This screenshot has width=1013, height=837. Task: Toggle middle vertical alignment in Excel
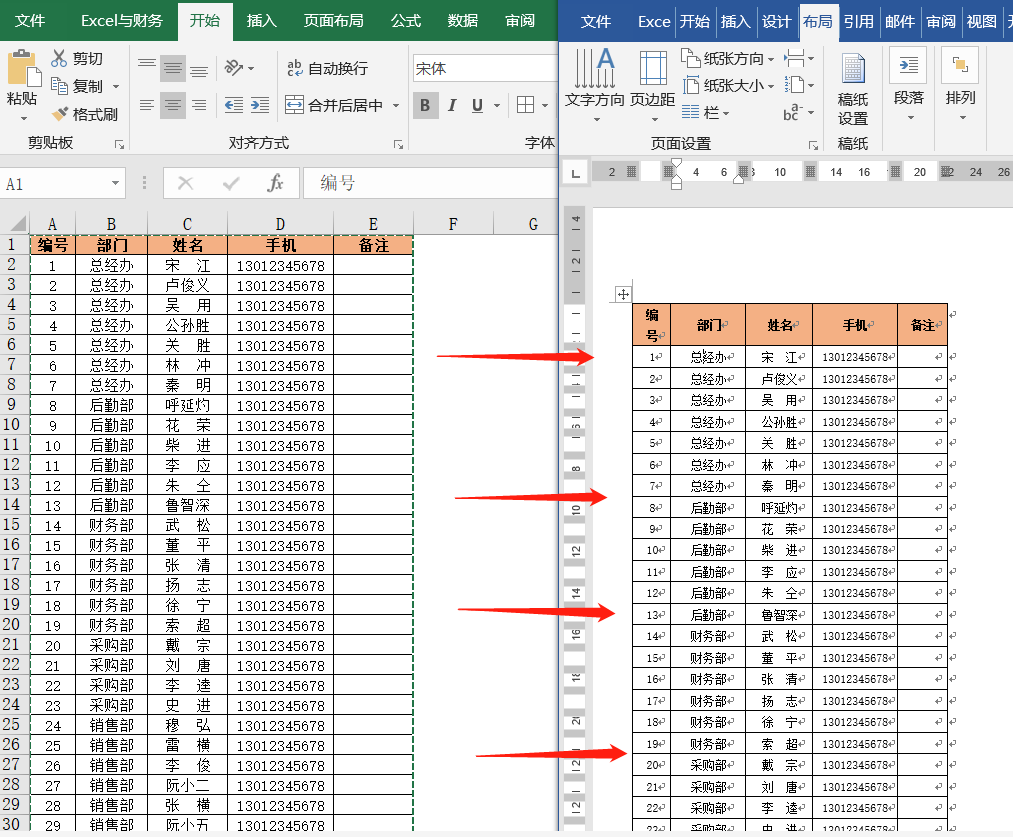pyautogui.click(x=172, y=67)
